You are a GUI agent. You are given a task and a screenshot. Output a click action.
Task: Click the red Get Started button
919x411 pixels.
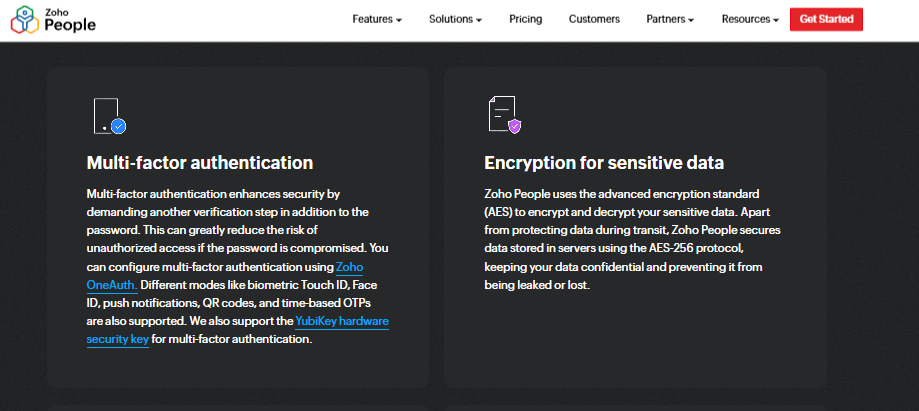click(826, 19)
